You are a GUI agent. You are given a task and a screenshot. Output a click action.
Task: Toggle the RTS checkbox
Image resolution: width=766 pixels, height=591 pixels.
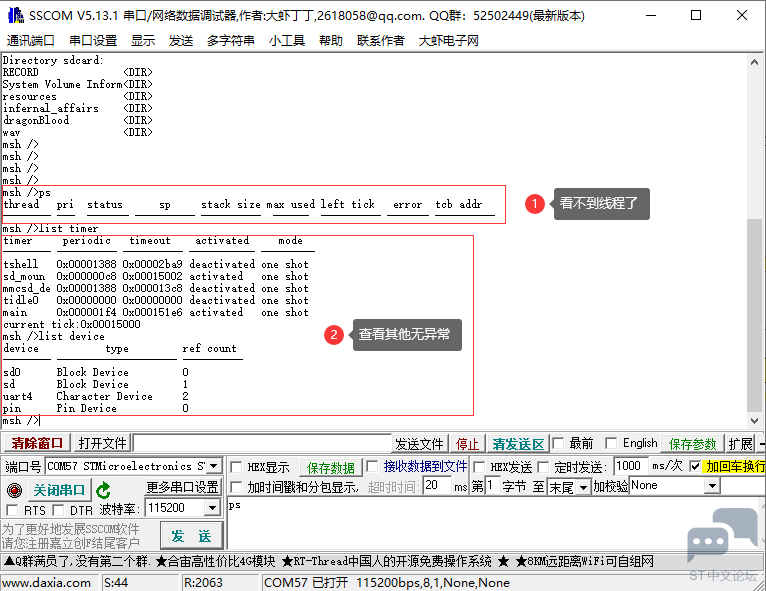coord(12,510)
